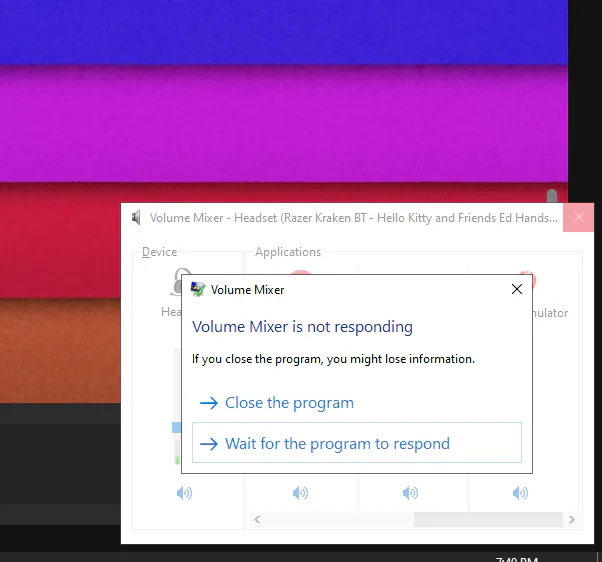This screenshot has height=562, width=602.
Task: Mute the last application's speaker icon
Action: [520, 493]
